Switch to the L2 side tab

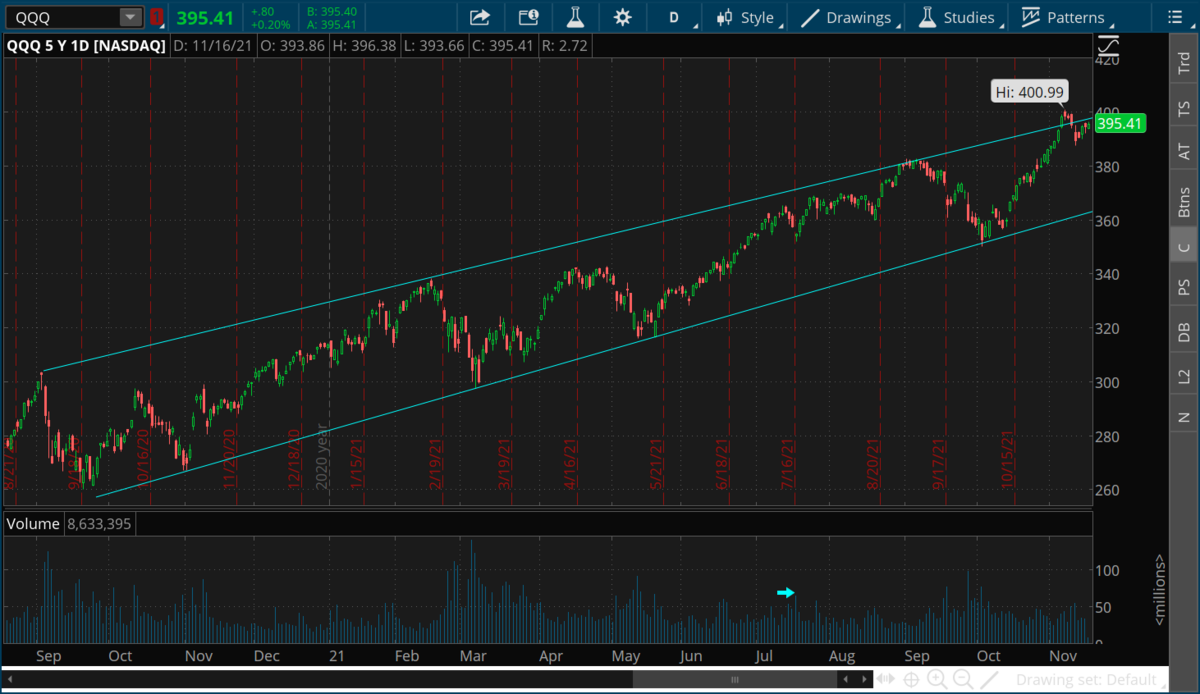[x=1184, y=377]
